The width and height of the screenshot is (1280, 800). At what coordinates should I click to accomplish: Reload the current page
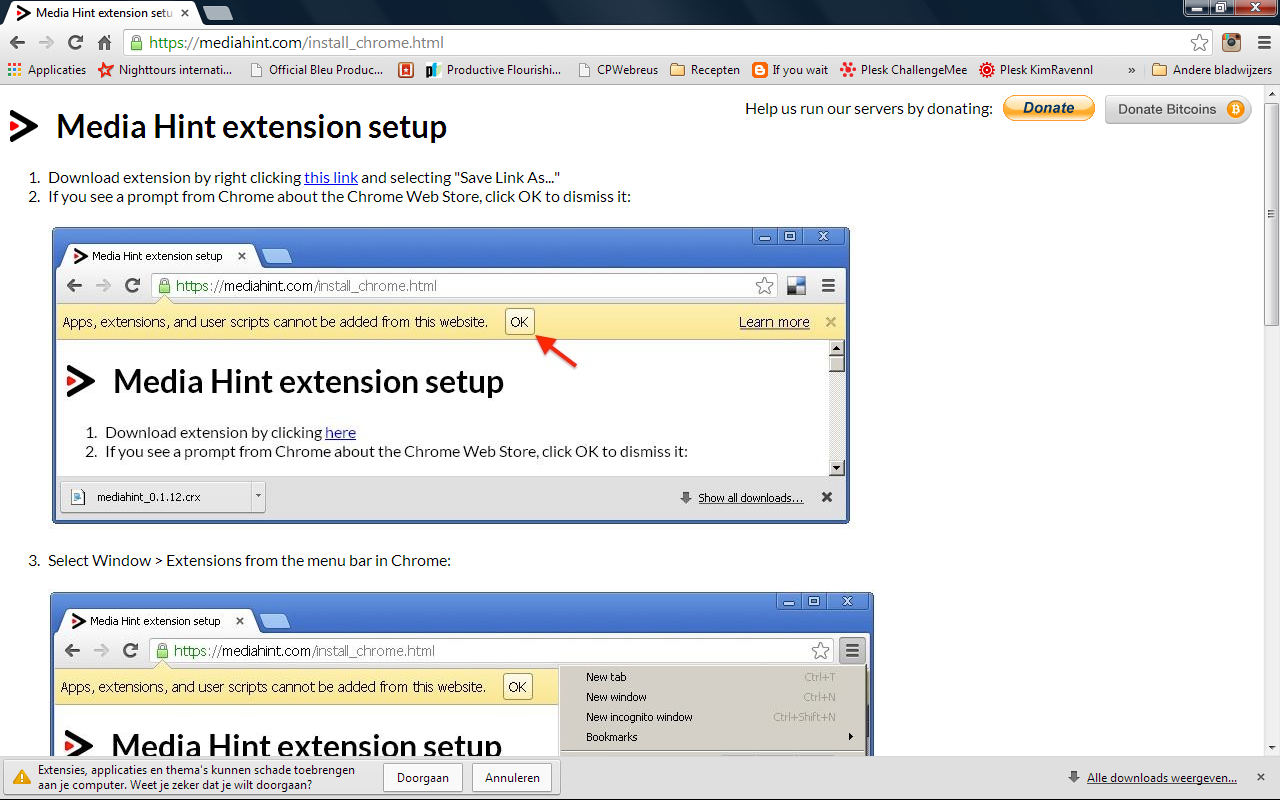75,43
